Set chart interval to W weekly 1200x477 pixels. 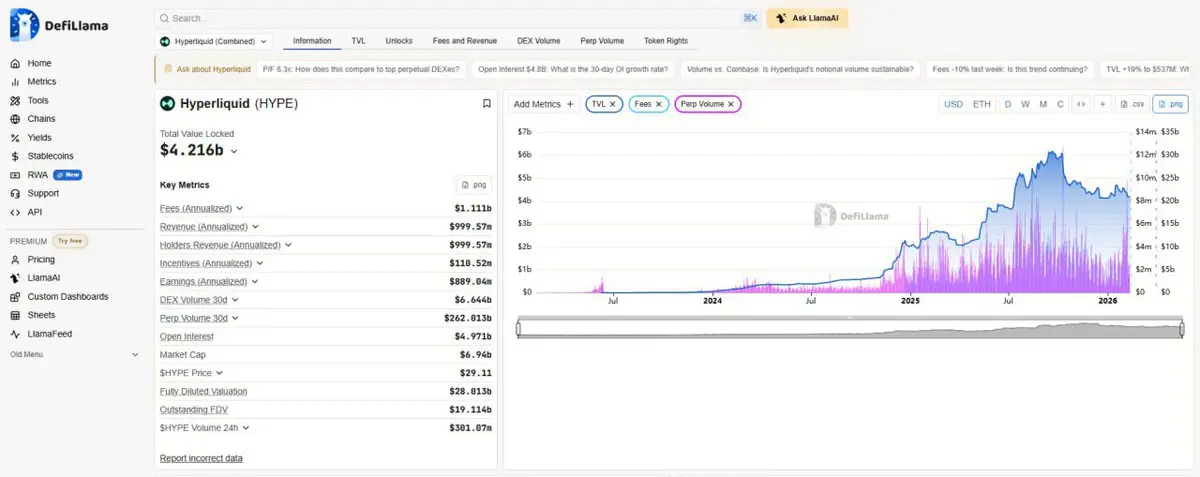click(x=1026, y=104)
